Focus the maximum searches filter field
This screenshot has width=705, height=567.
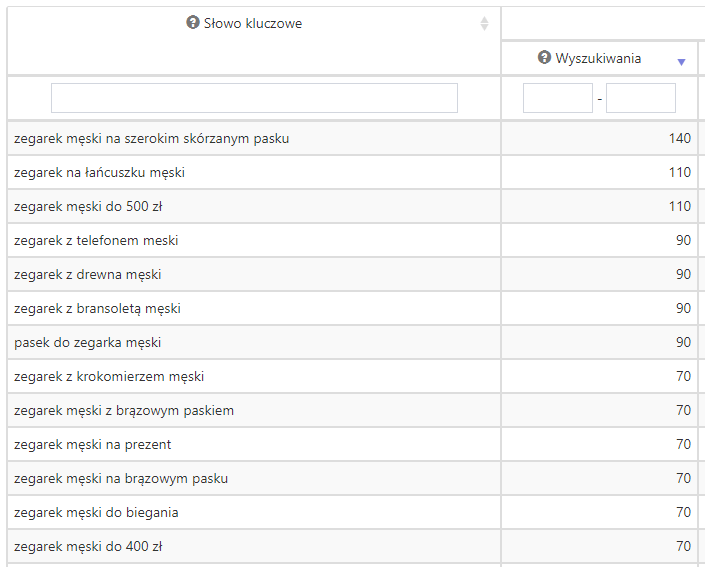pos(640,98)
